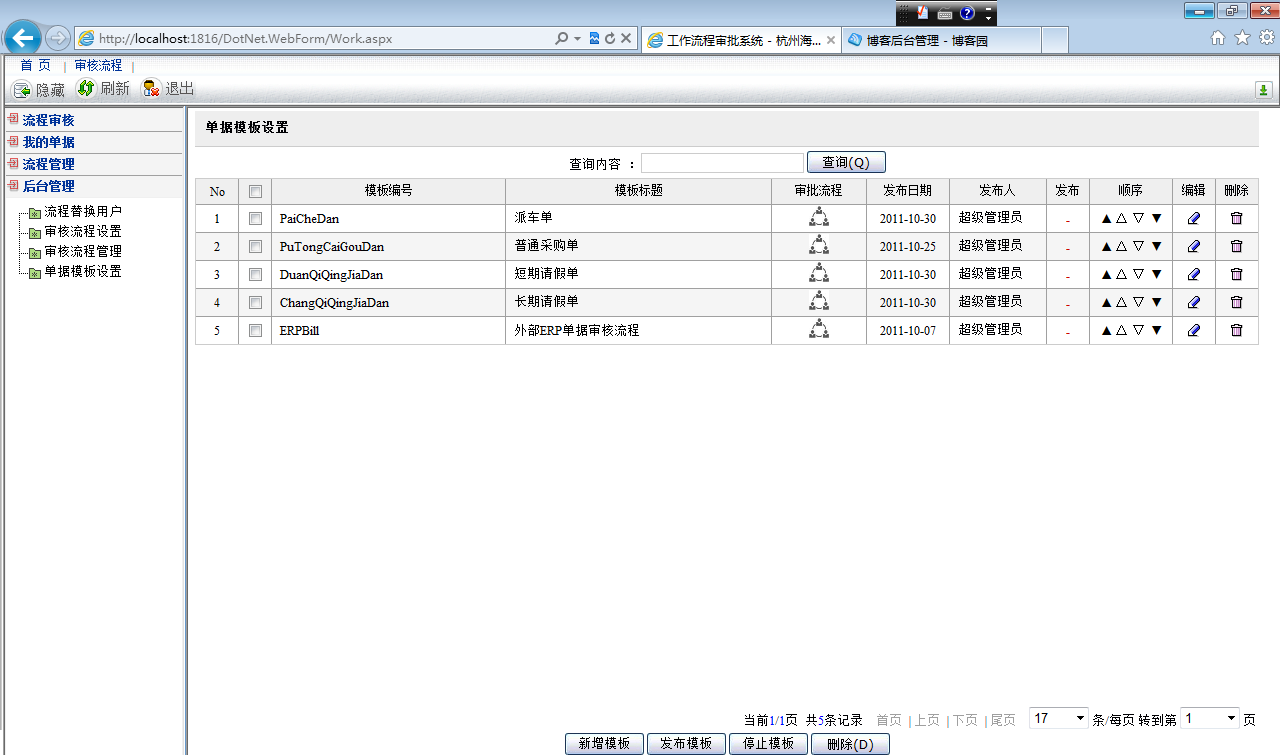Open a new blank browser tab

click(x=1054, y=40)
